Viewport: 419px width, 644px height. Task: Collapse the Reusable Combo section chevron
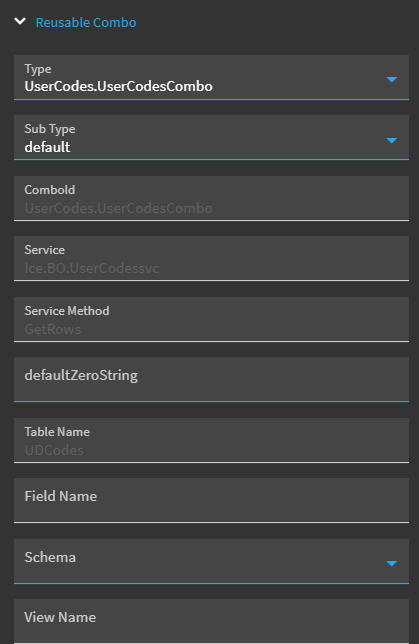click(x=20, y=21)
